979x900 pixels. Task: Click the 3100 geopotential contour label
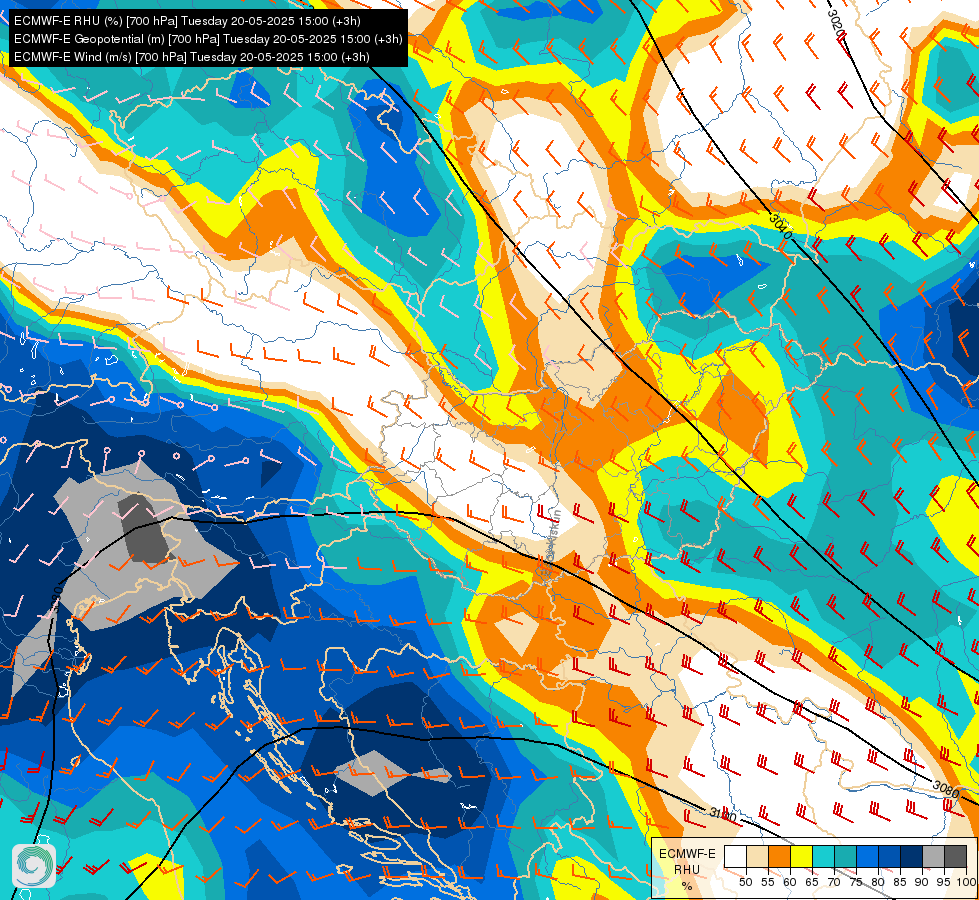pyautogui.click(x=722, y=814)
